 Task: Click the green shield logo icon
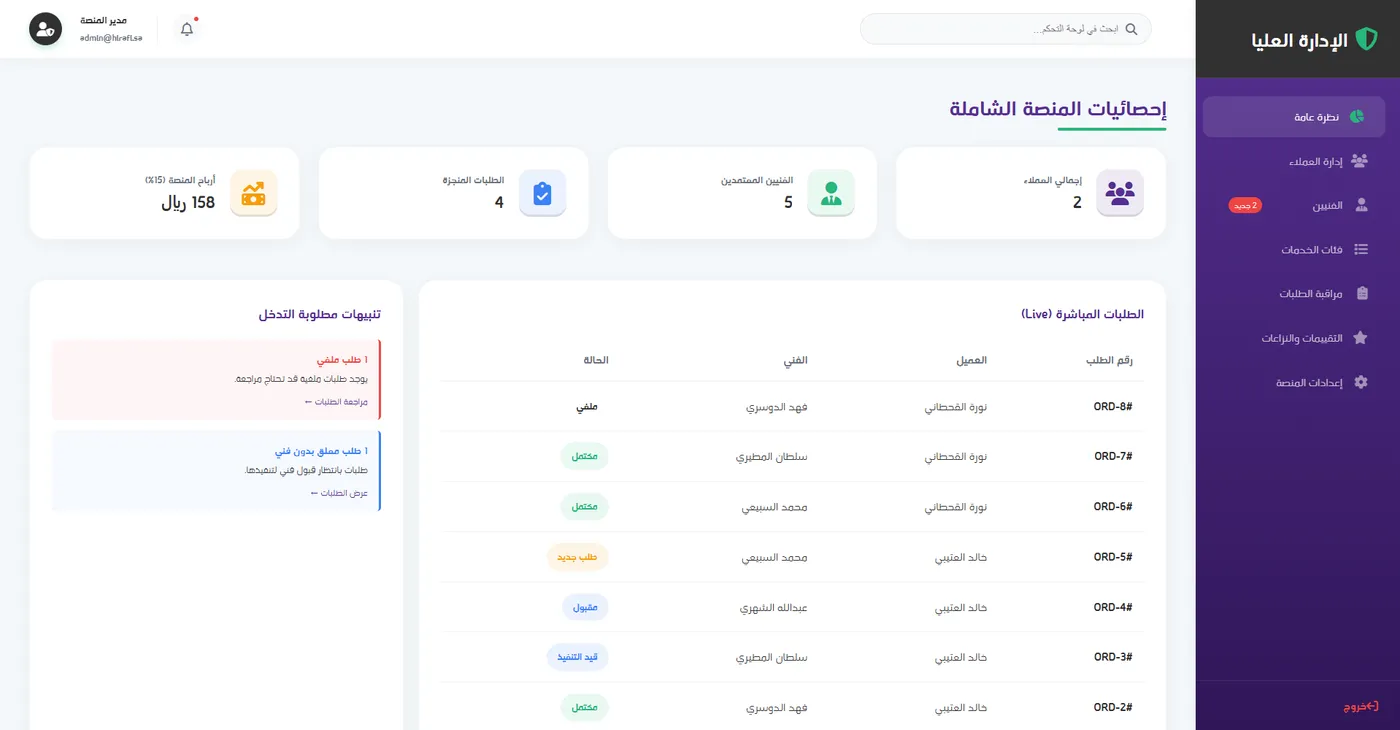pyautogui.click(x=1366, y=40)
